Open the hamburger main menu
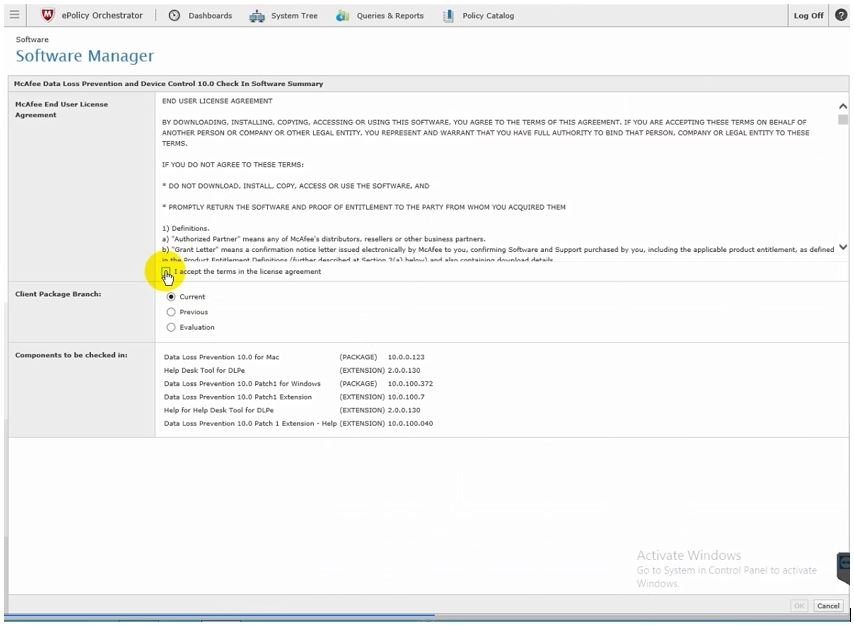This screenshot has height=626, width=854. (x=14, y=15)
